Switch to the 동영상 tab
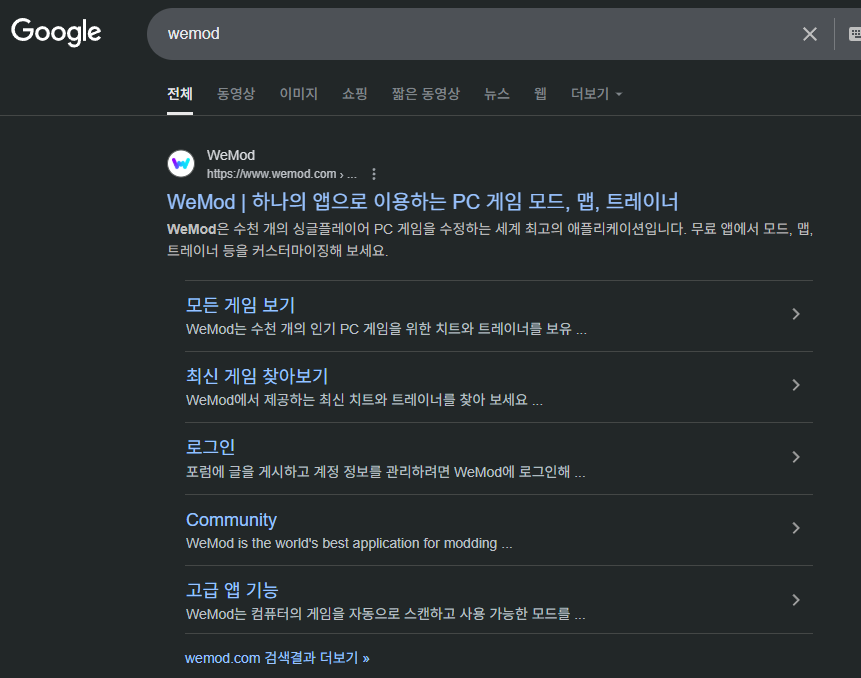 coord(236,94)
